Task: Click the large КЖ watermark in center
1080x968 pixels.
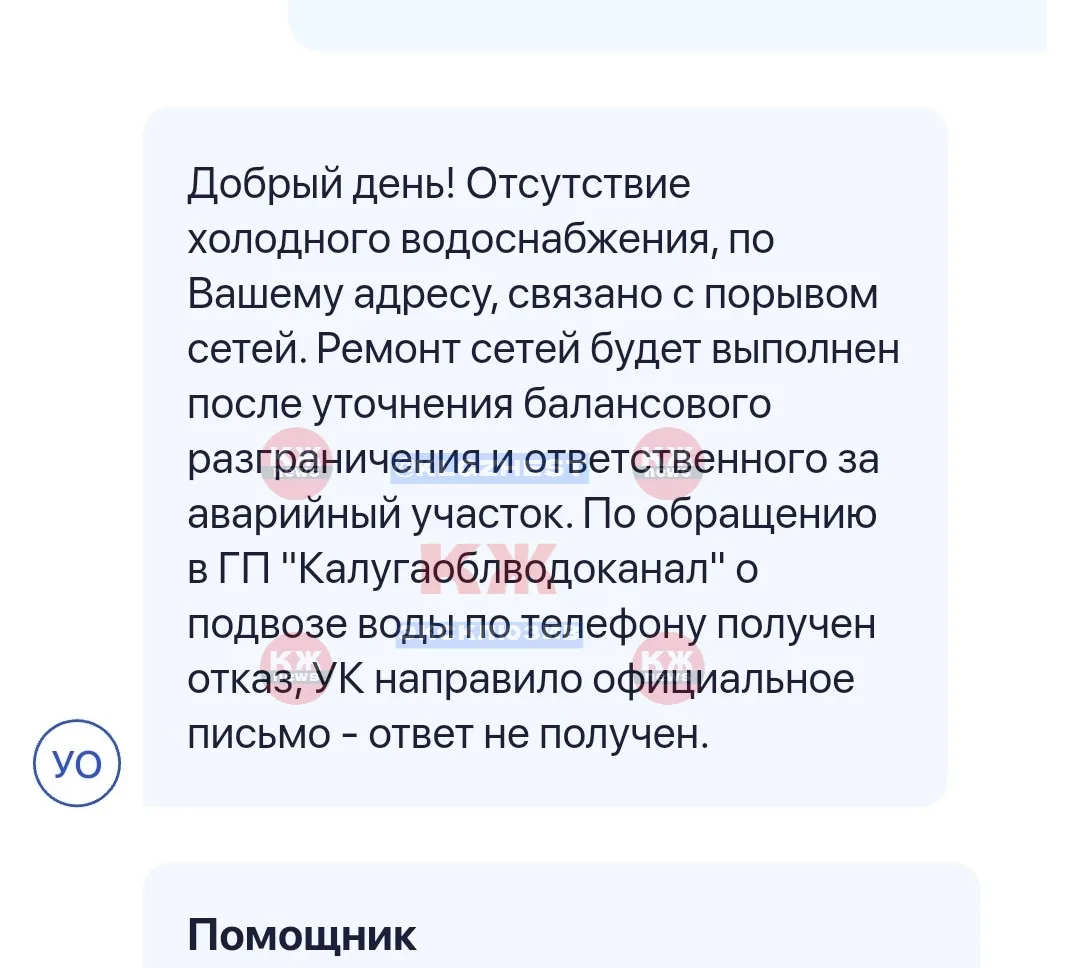Action: (489, 568)
